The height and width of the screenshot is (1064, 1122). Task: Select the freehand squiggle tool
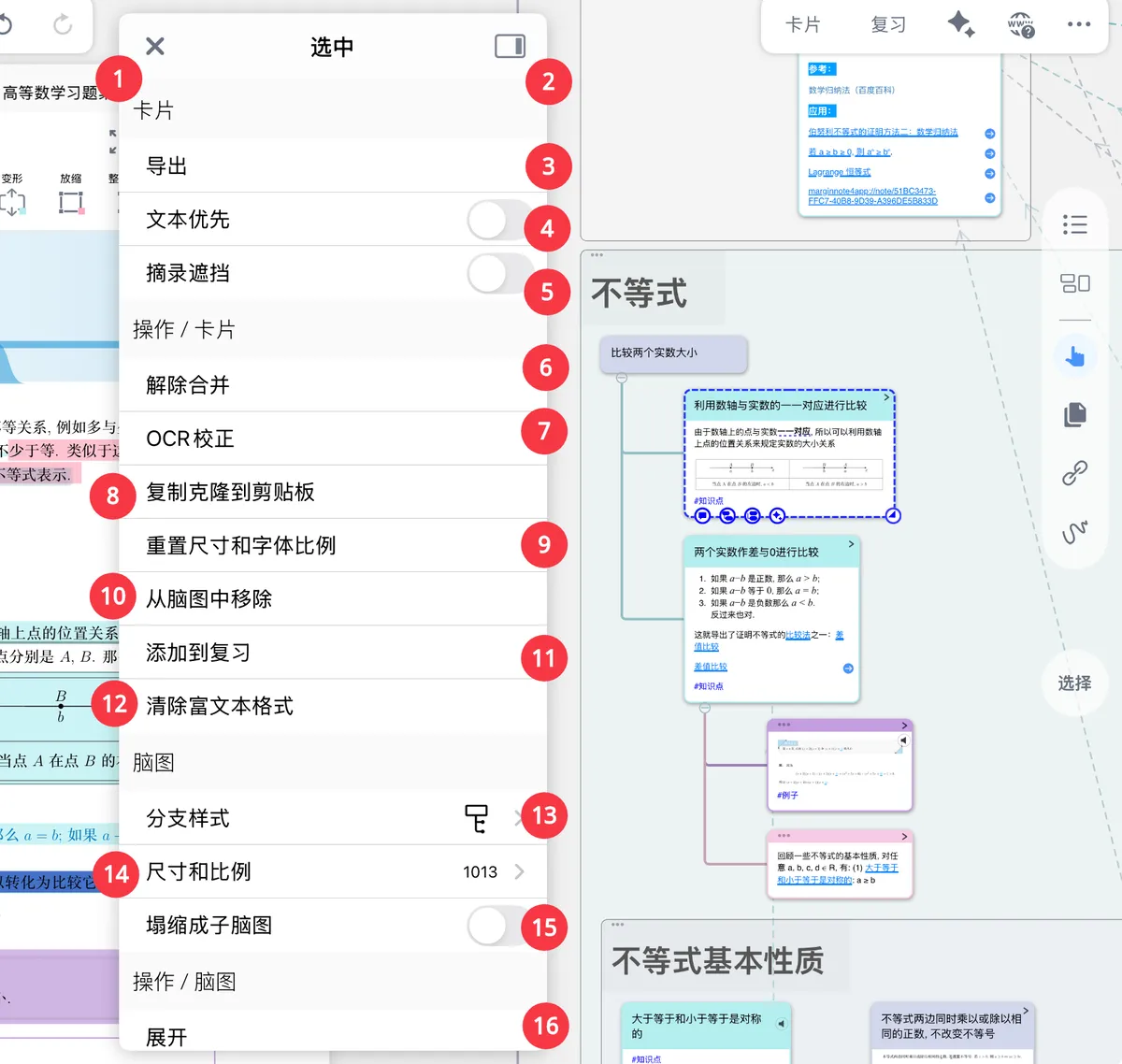tap(1075, 532)
